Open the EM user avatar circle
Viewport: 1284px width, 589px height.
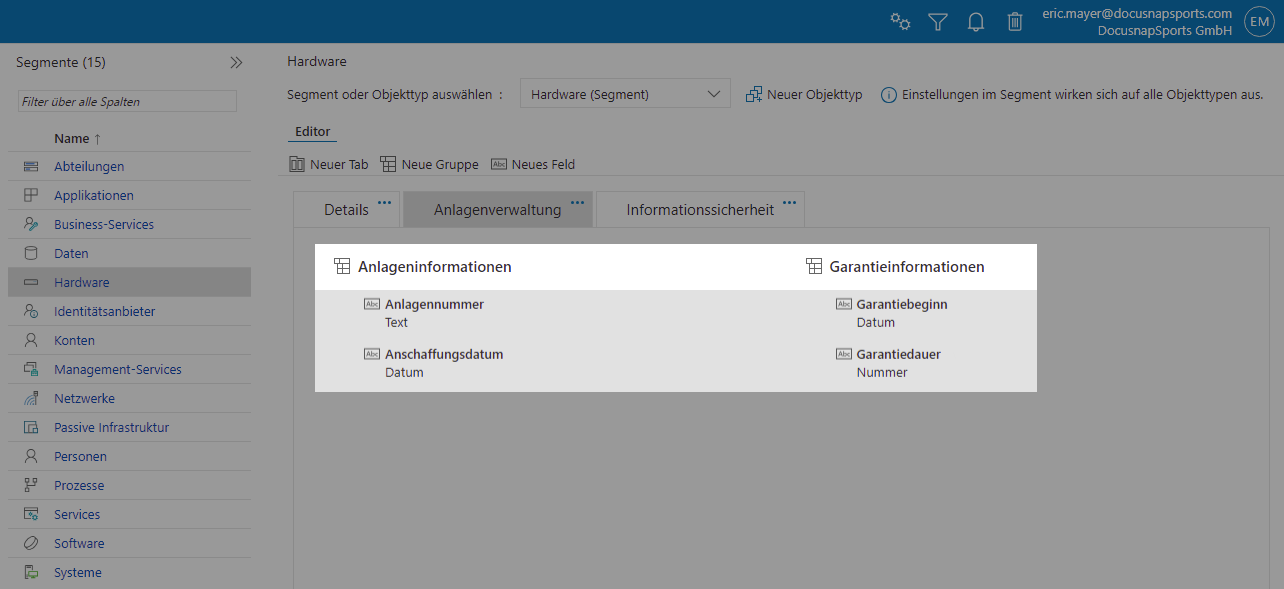coord(1258,21)
